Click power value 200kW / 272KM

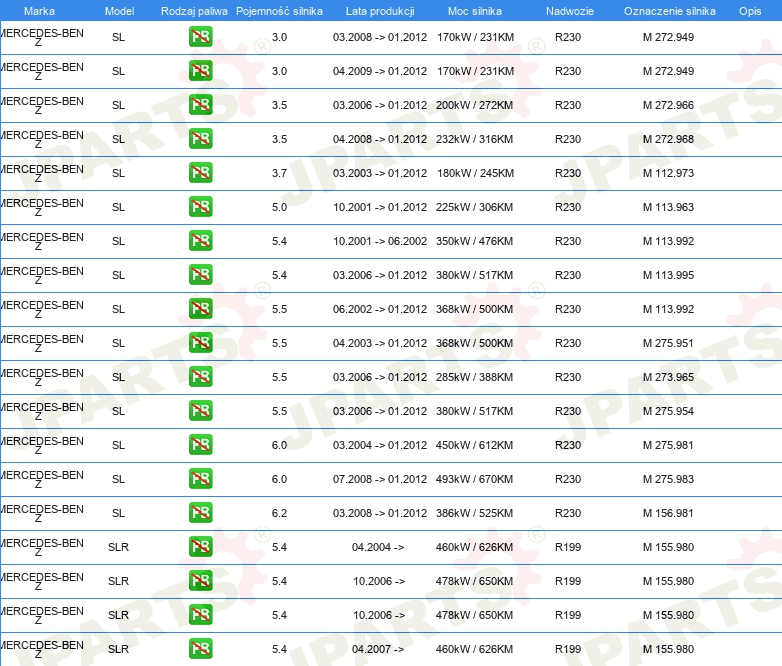pyautogui.click(x=474, y=105)
